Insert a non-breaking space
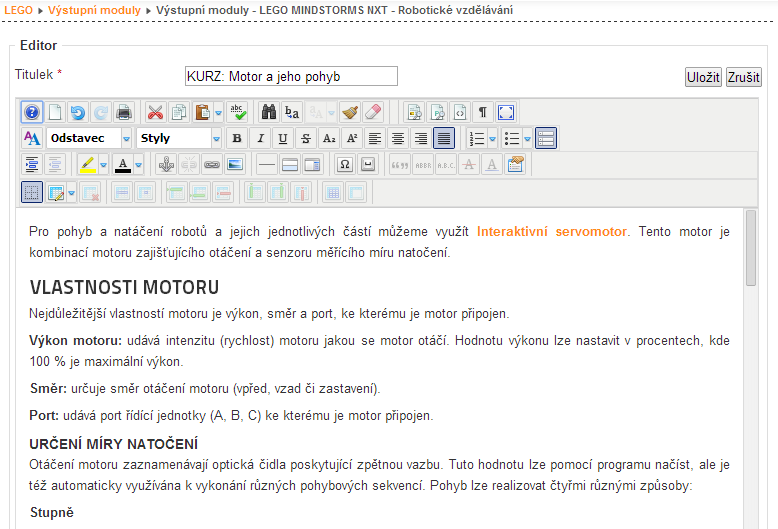This screenshot has height=529, width=778. [368, 164]
